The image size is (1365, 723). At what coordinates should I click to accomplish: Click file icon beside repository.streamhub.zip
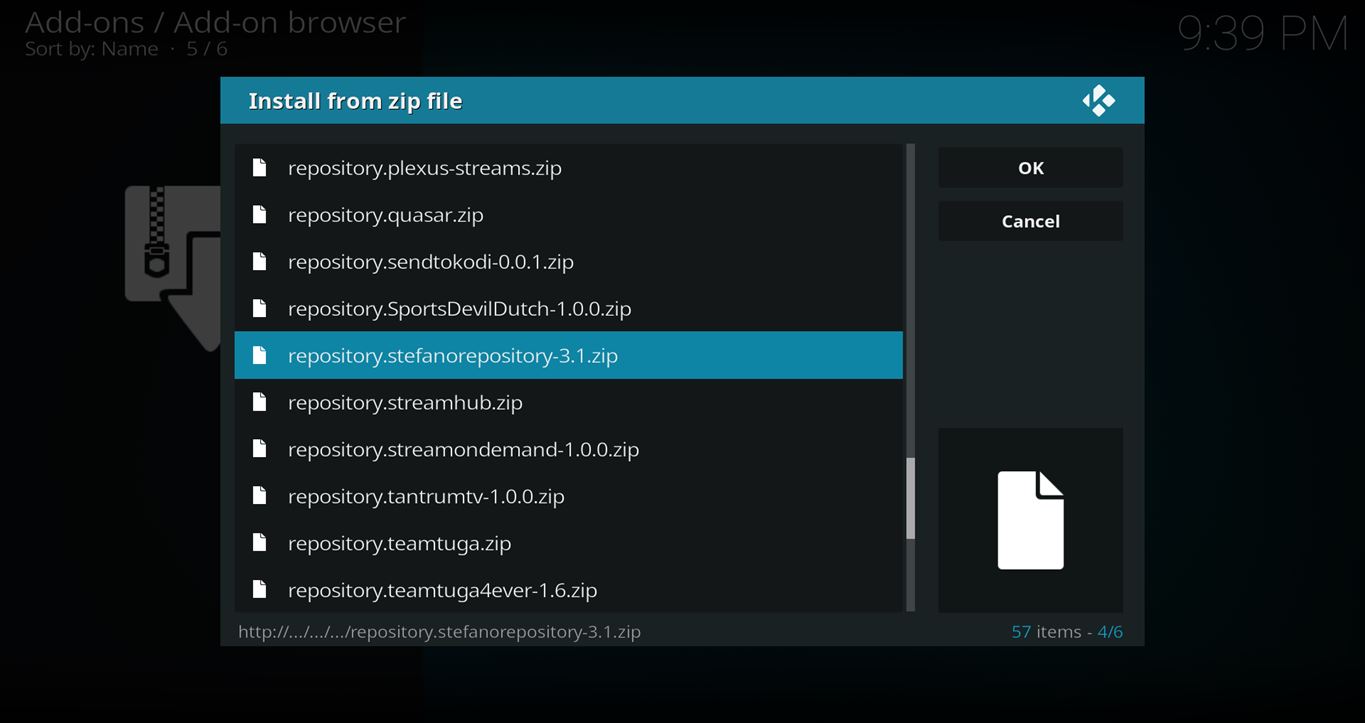[260, 403]
